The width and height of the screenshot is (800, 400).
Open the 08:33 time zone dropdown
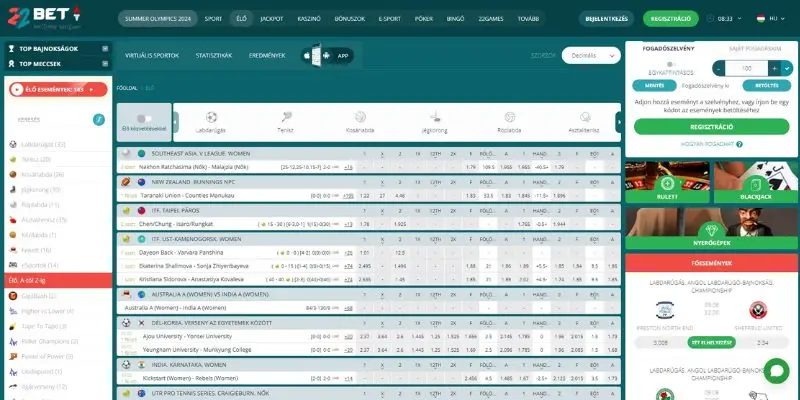(x=730, y=18)
